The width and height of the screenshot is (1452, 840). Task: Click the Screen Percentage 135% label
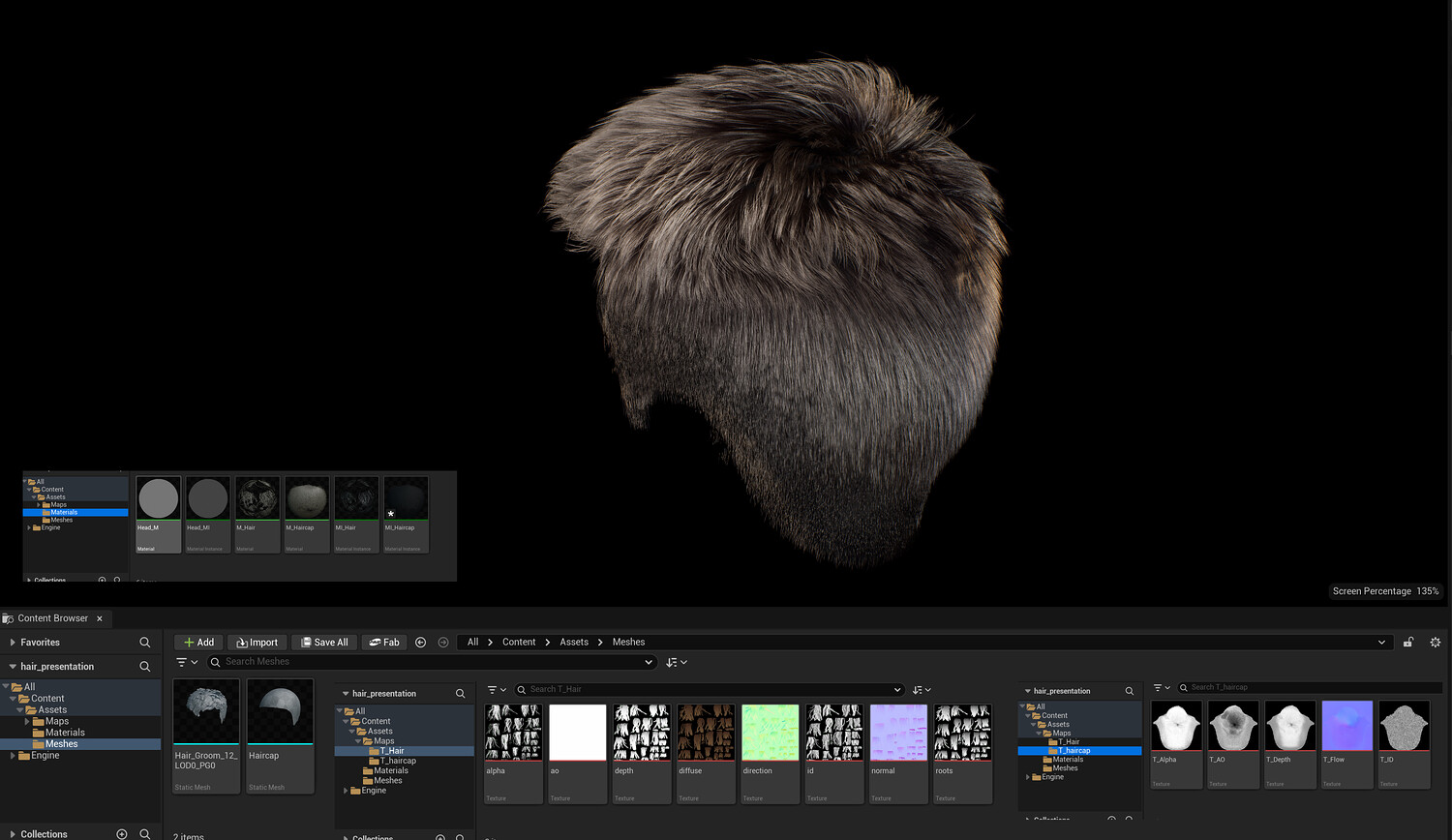pos(1384,591)
